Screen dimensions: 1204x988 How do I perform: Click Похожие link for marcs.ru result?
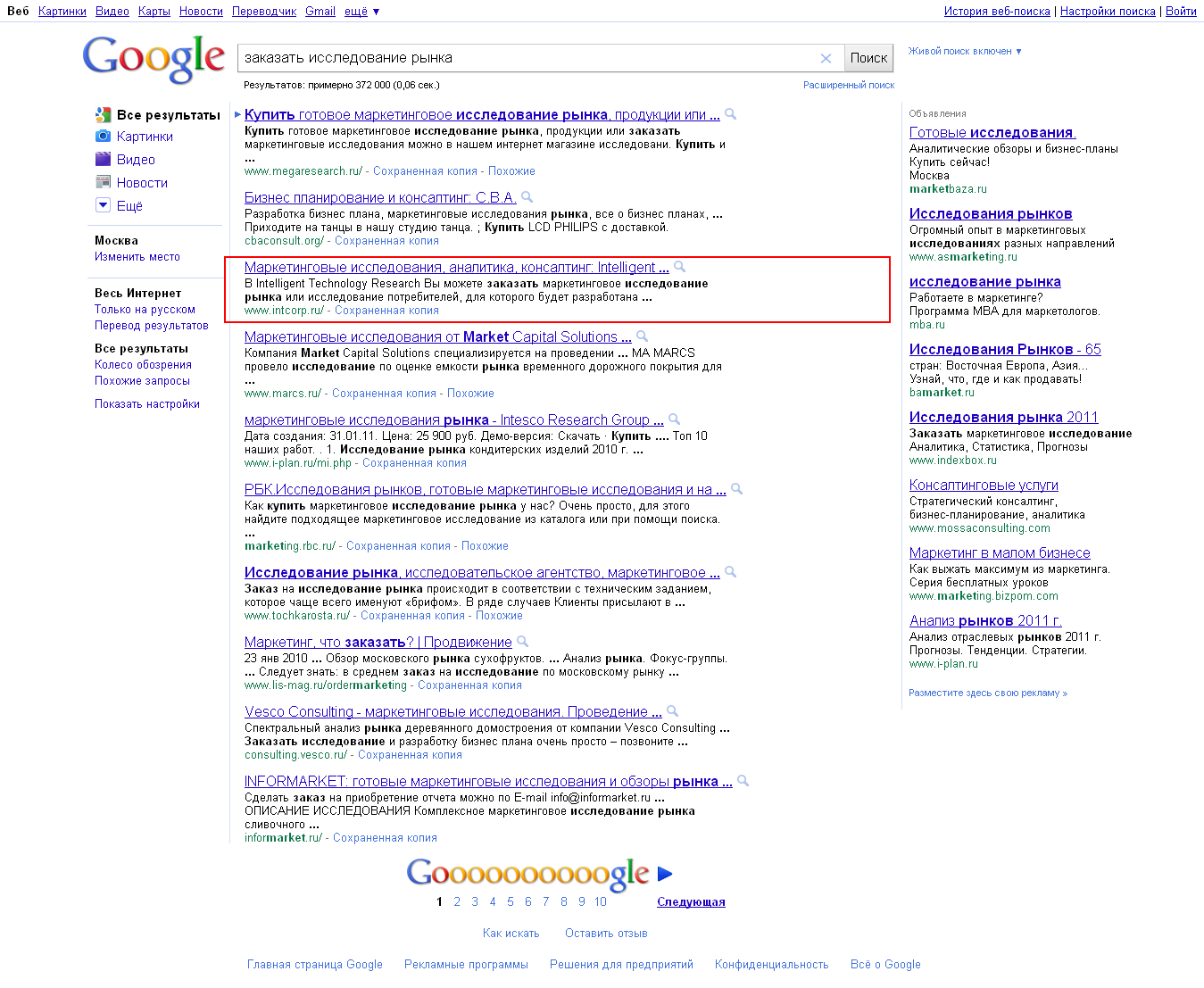coord(470,394)
